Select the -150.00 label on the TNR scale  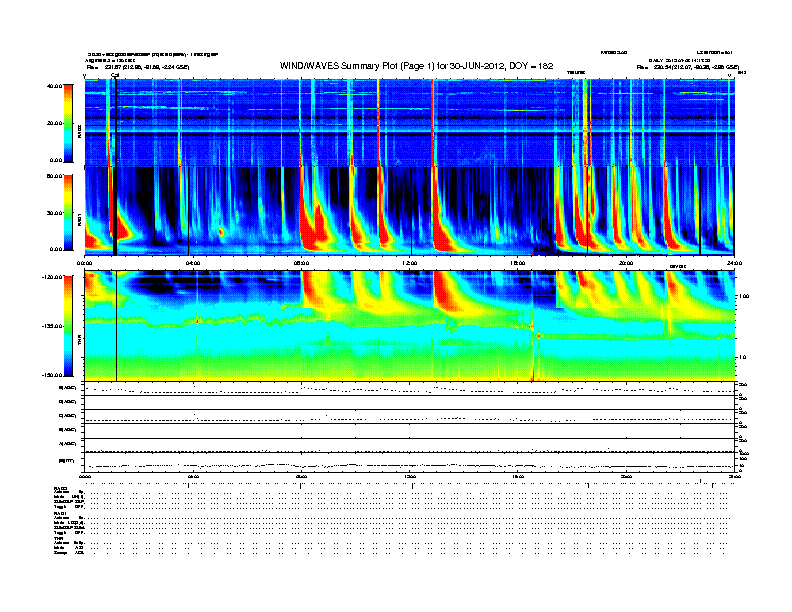[x=52, y=375]
